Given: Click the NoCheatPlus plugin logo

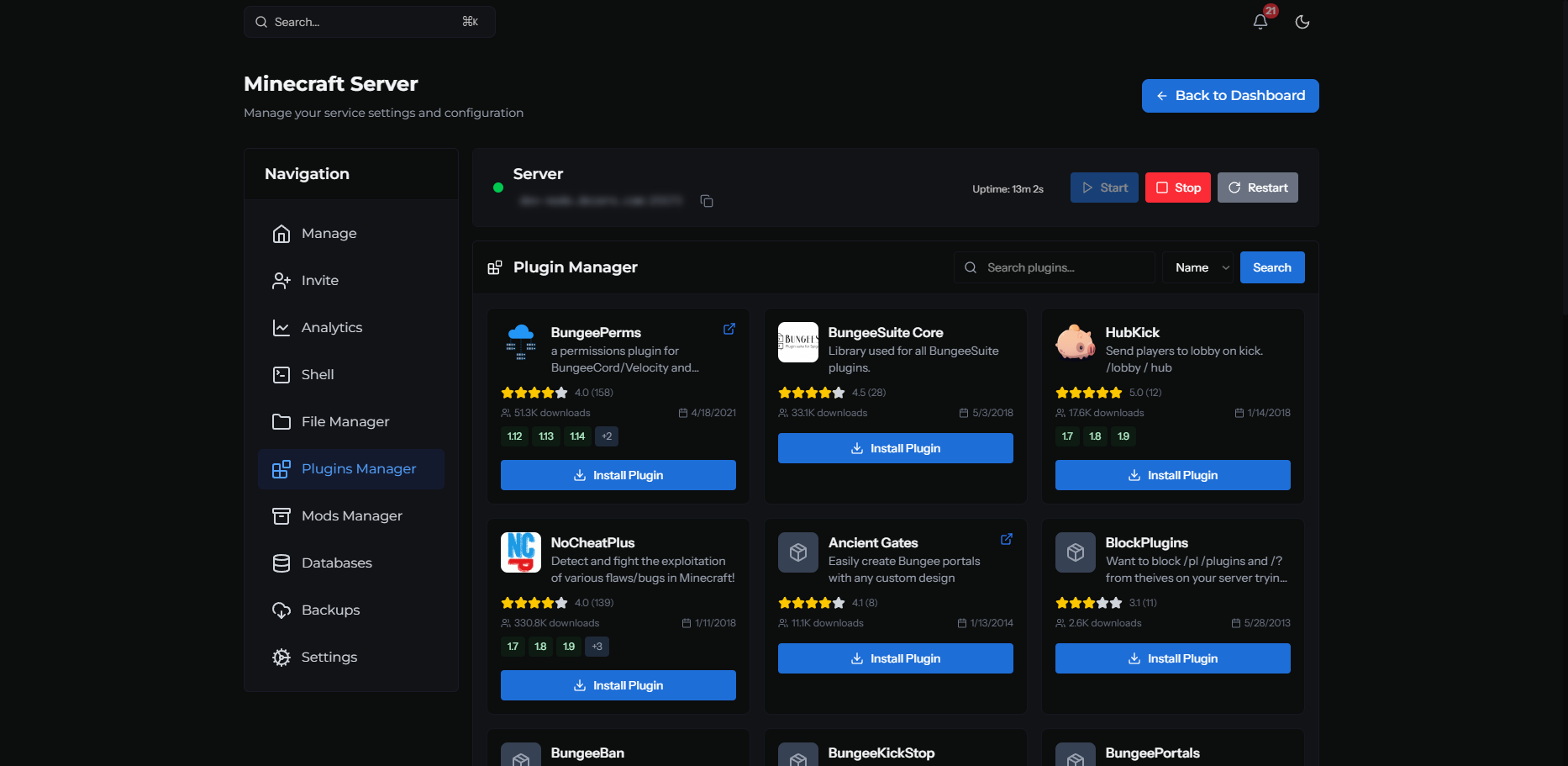Looking at the screenshot, I should point(521,552).
